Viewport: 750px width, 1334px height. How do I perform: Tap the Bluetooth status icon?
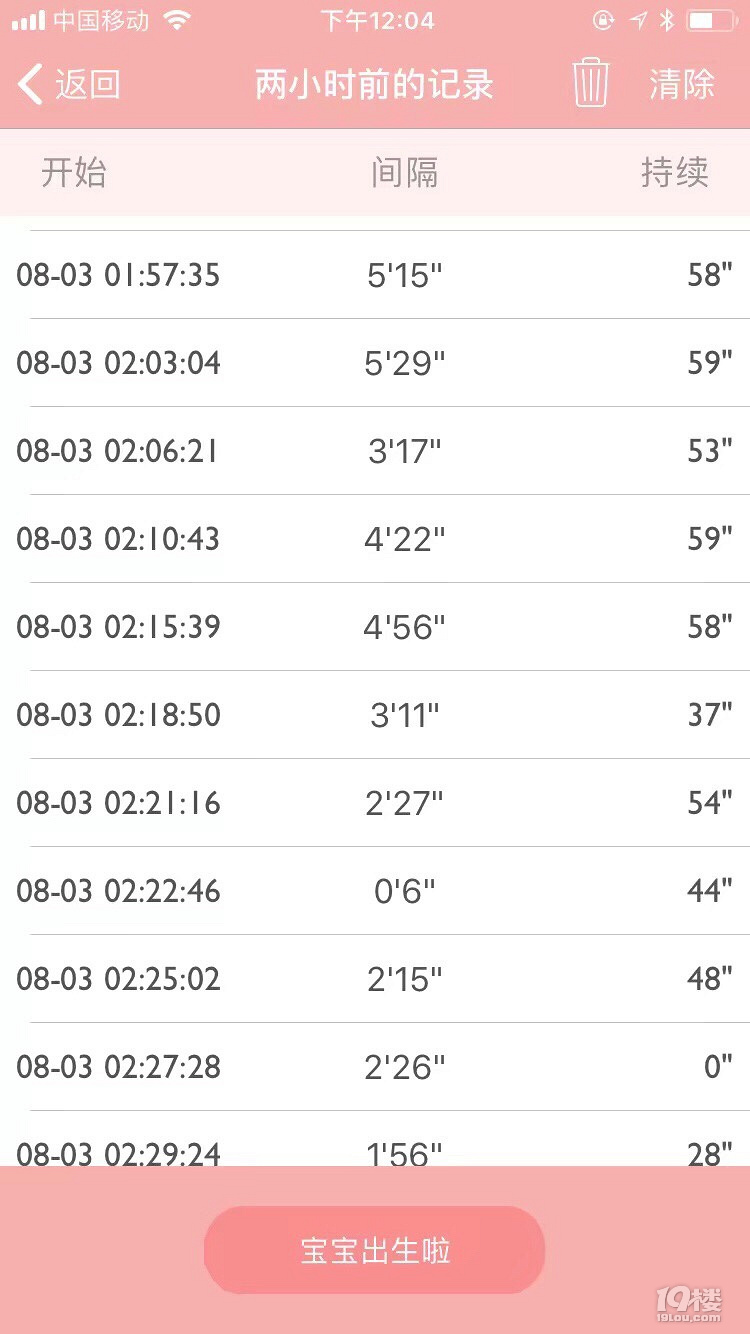coord(666,20)
